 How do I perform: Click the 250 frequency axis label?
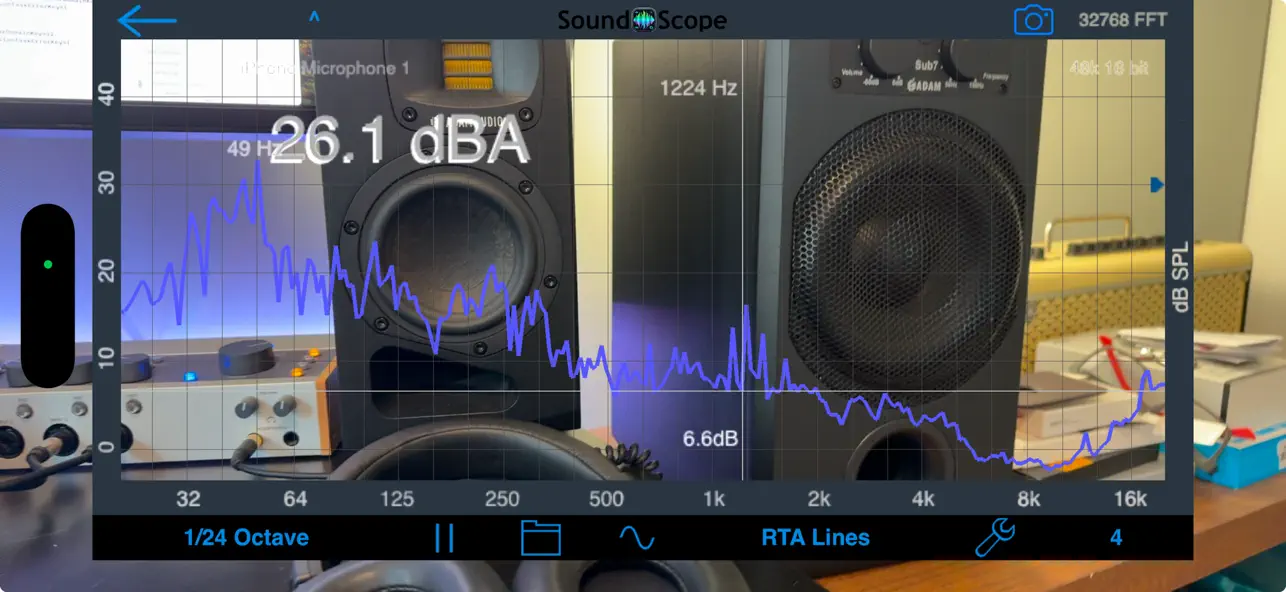(x=502, y=499)
